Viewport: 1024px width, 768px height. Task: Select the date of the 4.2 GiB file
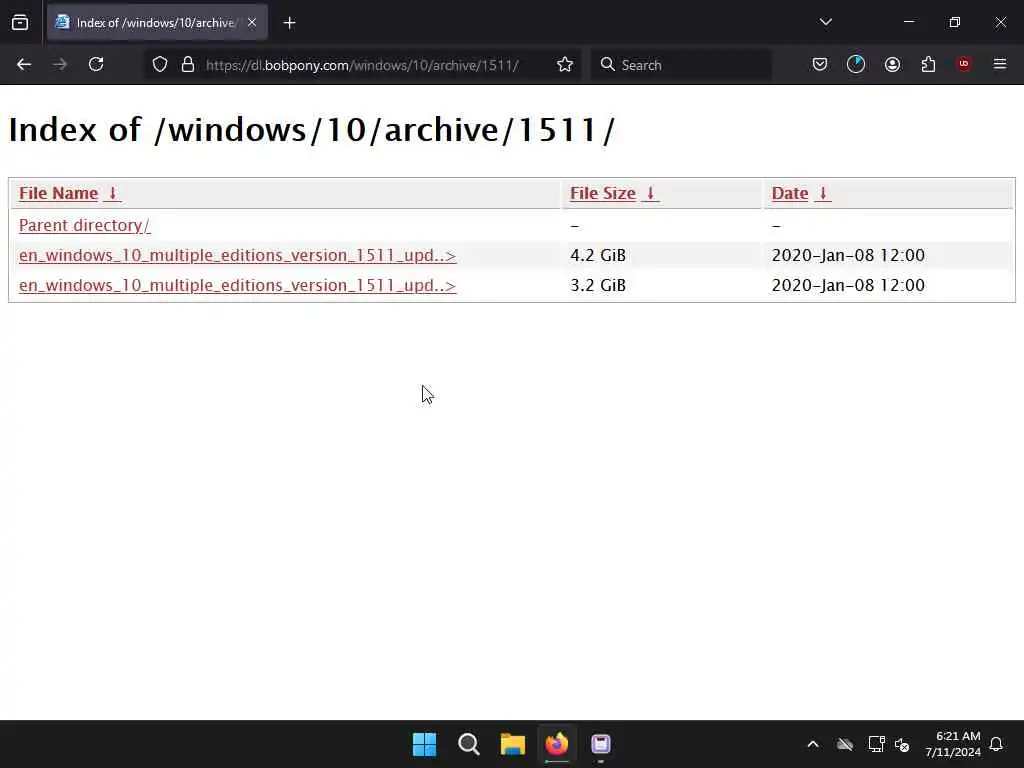pyautogui.click(x=848, y=255)
